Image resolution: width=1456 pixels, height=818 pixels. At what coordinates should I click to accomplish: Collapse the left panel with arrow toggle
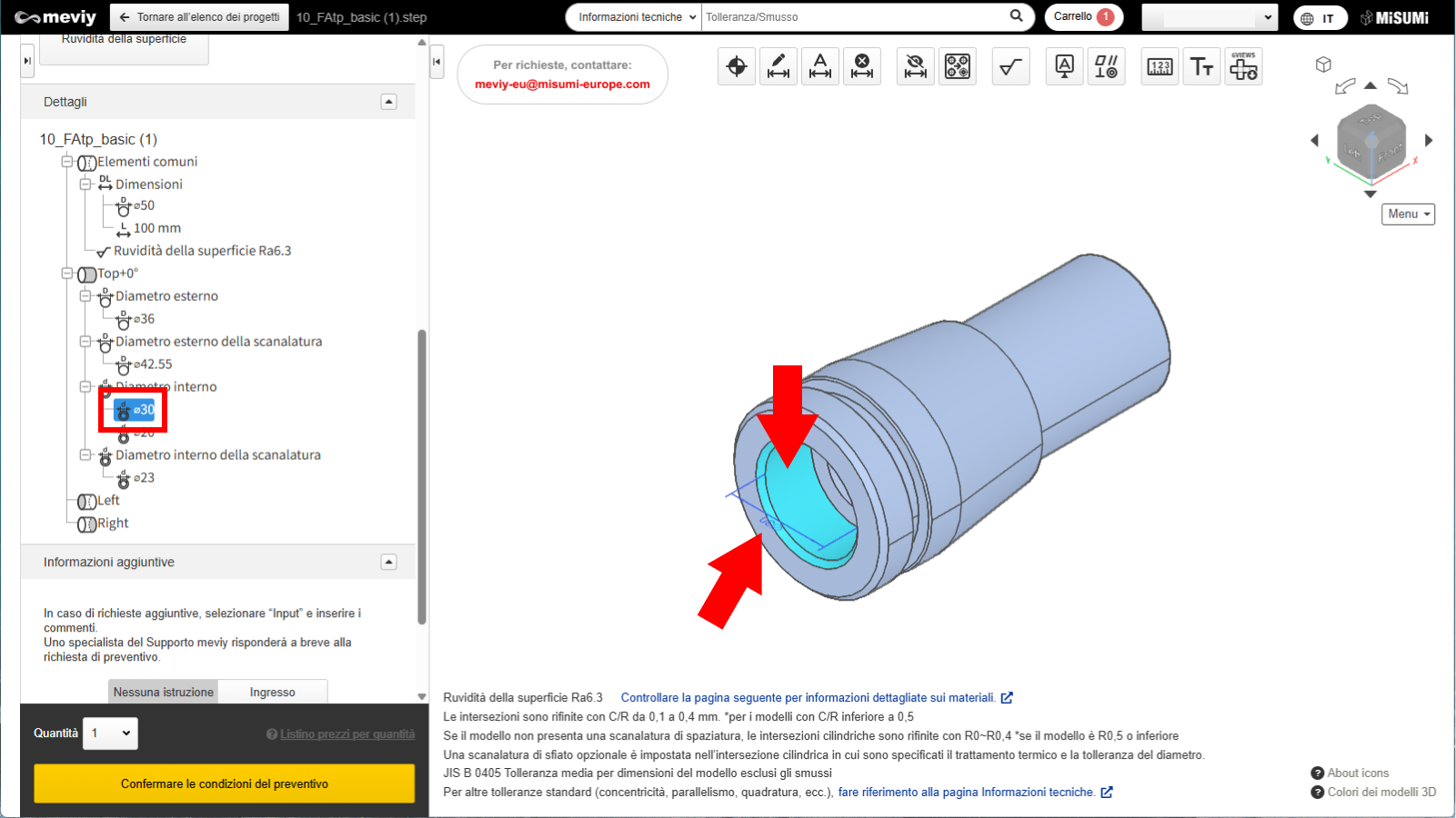tap(437, 62)
